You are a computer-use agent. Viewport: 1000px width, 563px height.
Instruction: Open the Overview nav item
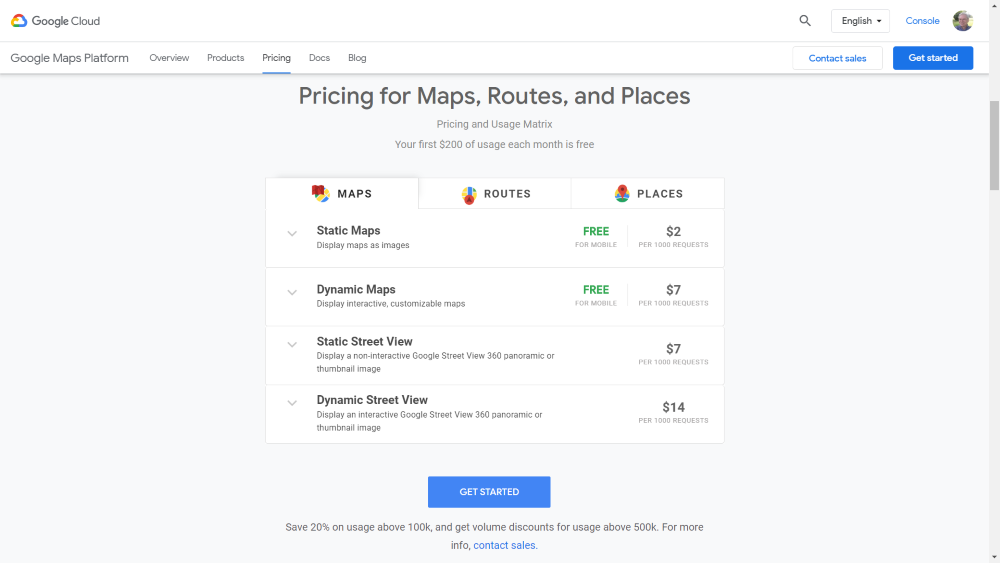click(x=169, y=58)
